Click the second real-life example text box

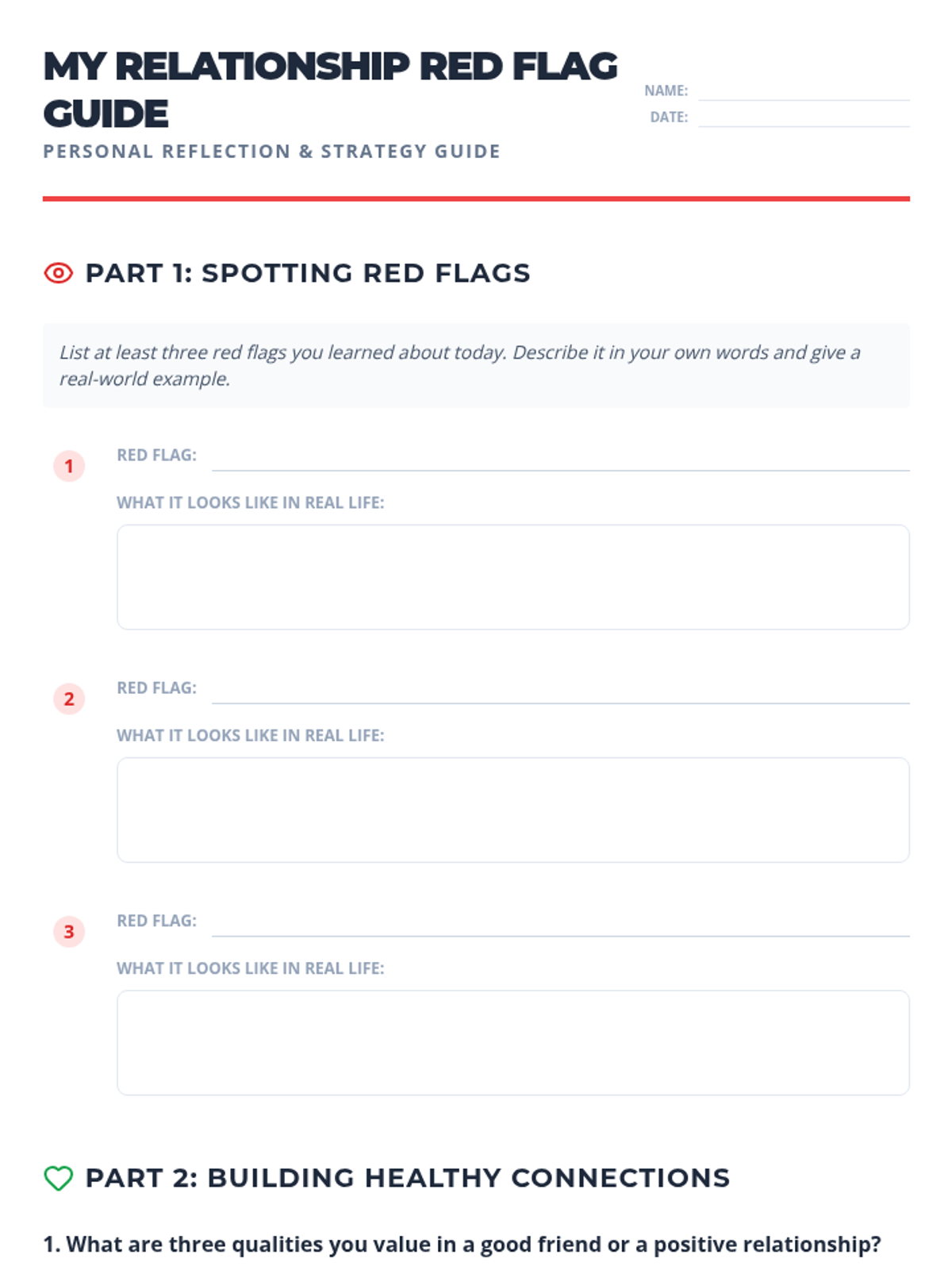tap(512, 810)
